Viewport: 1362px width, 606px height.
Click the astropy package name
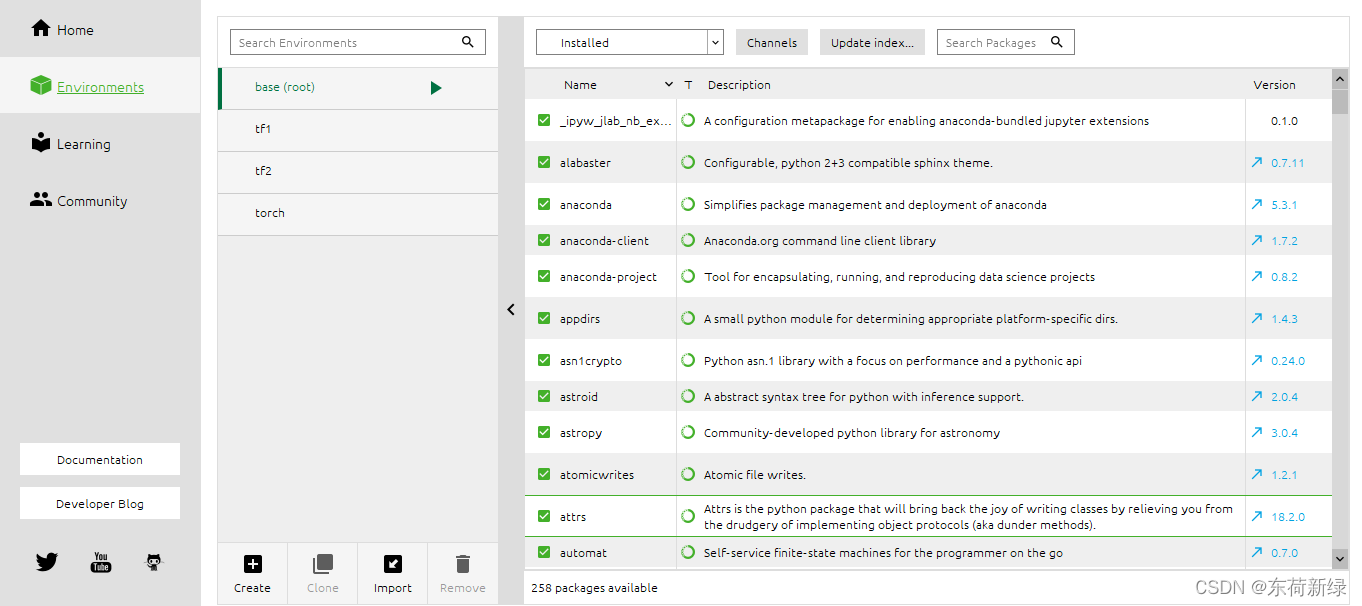pos(581,433)
